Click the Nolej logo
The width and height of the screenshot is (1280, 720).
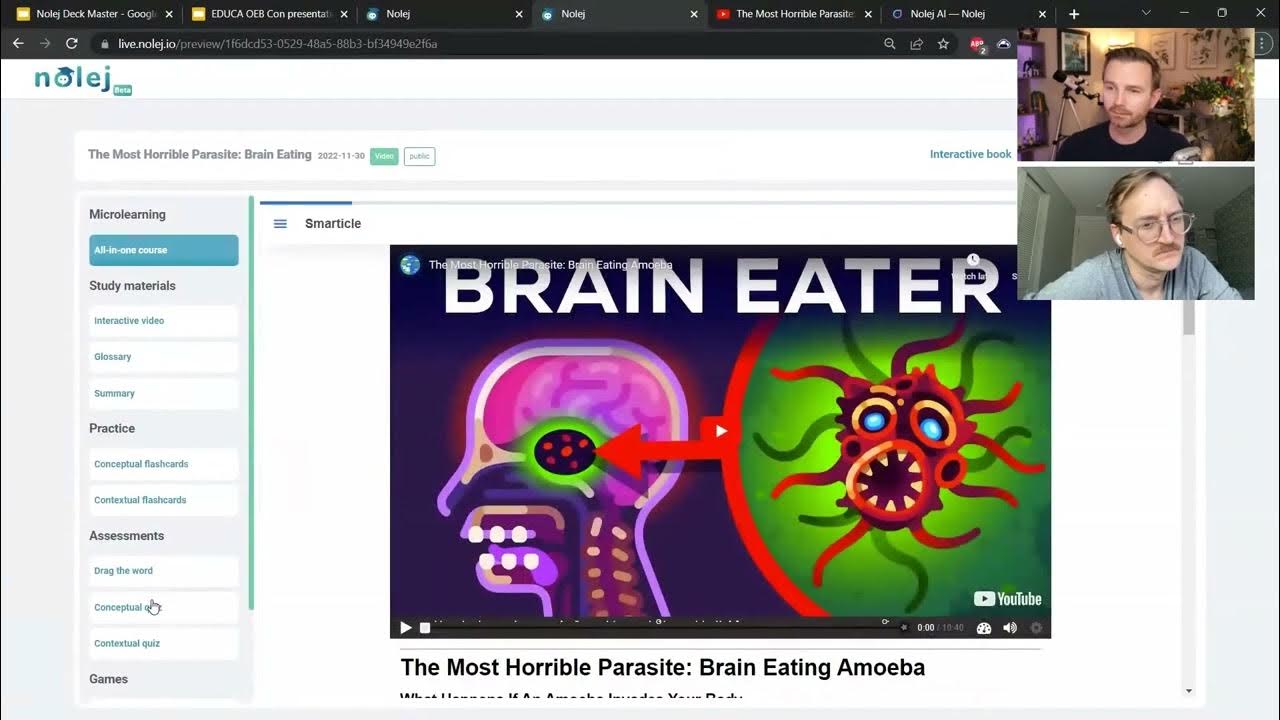[82, 79]
